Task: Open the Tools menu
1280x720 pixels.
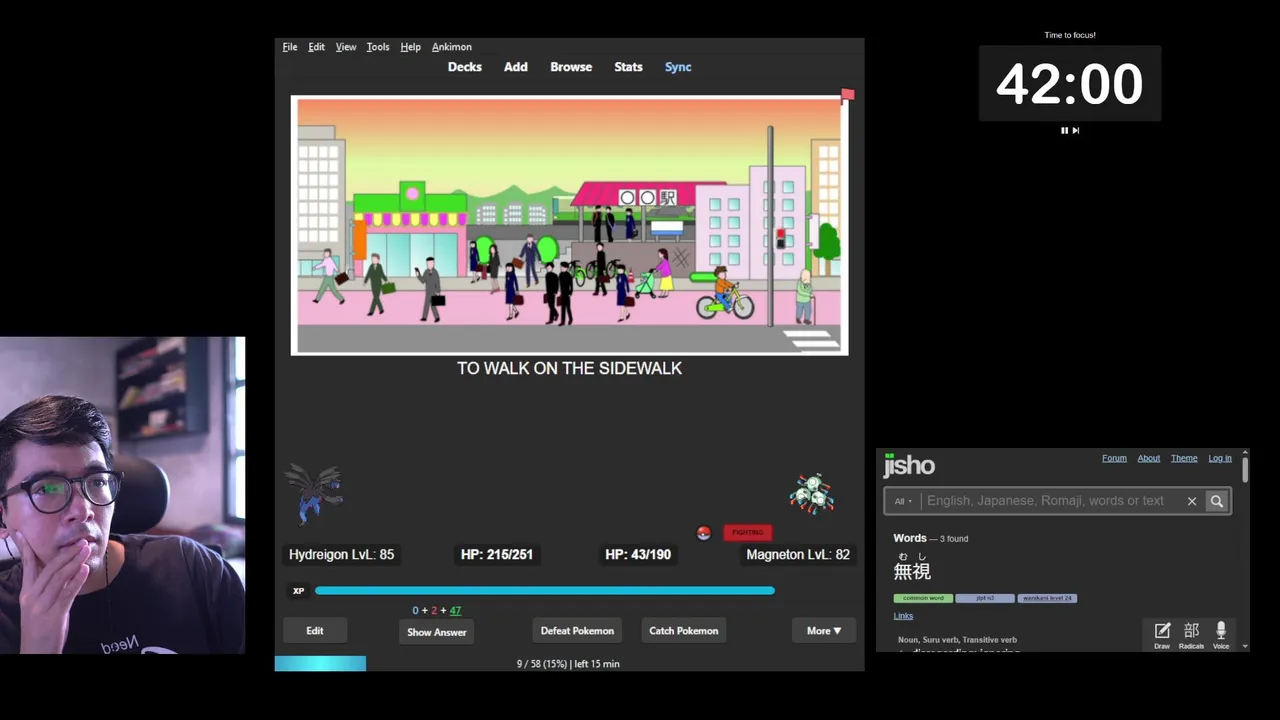Action: coord(378,47)
